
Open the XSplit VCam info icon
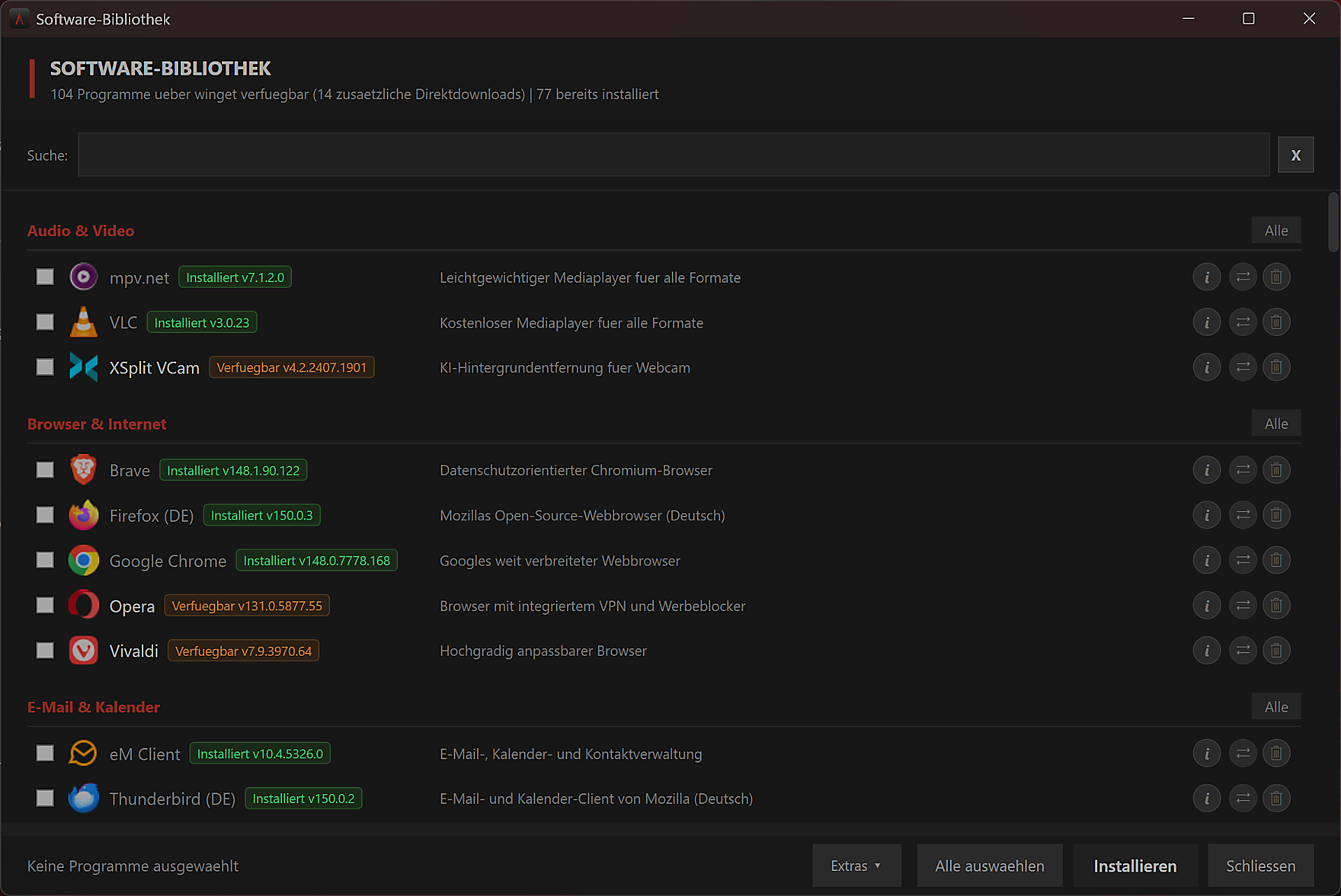(1206, 367)
